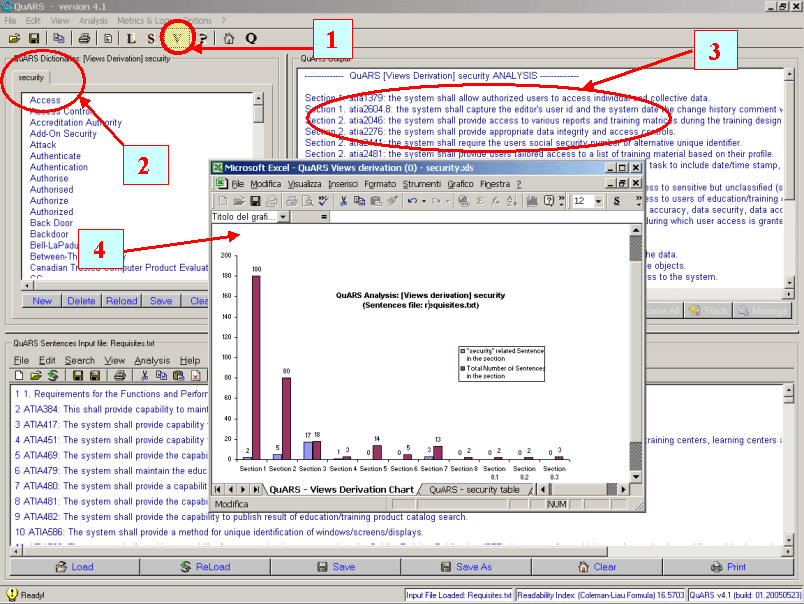Image resolution: width=804 pixels, height=604 pixels.
Task: Select 'Add-On Security' in the dictionary list
Action: point(63,134)
